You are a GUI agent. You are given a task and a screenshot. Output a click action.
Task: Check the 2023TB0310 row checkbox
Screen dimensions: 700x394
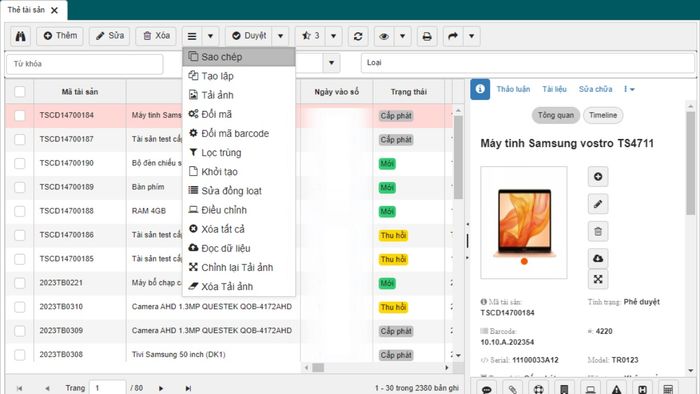pyautogui.click(x=20, y=307)
